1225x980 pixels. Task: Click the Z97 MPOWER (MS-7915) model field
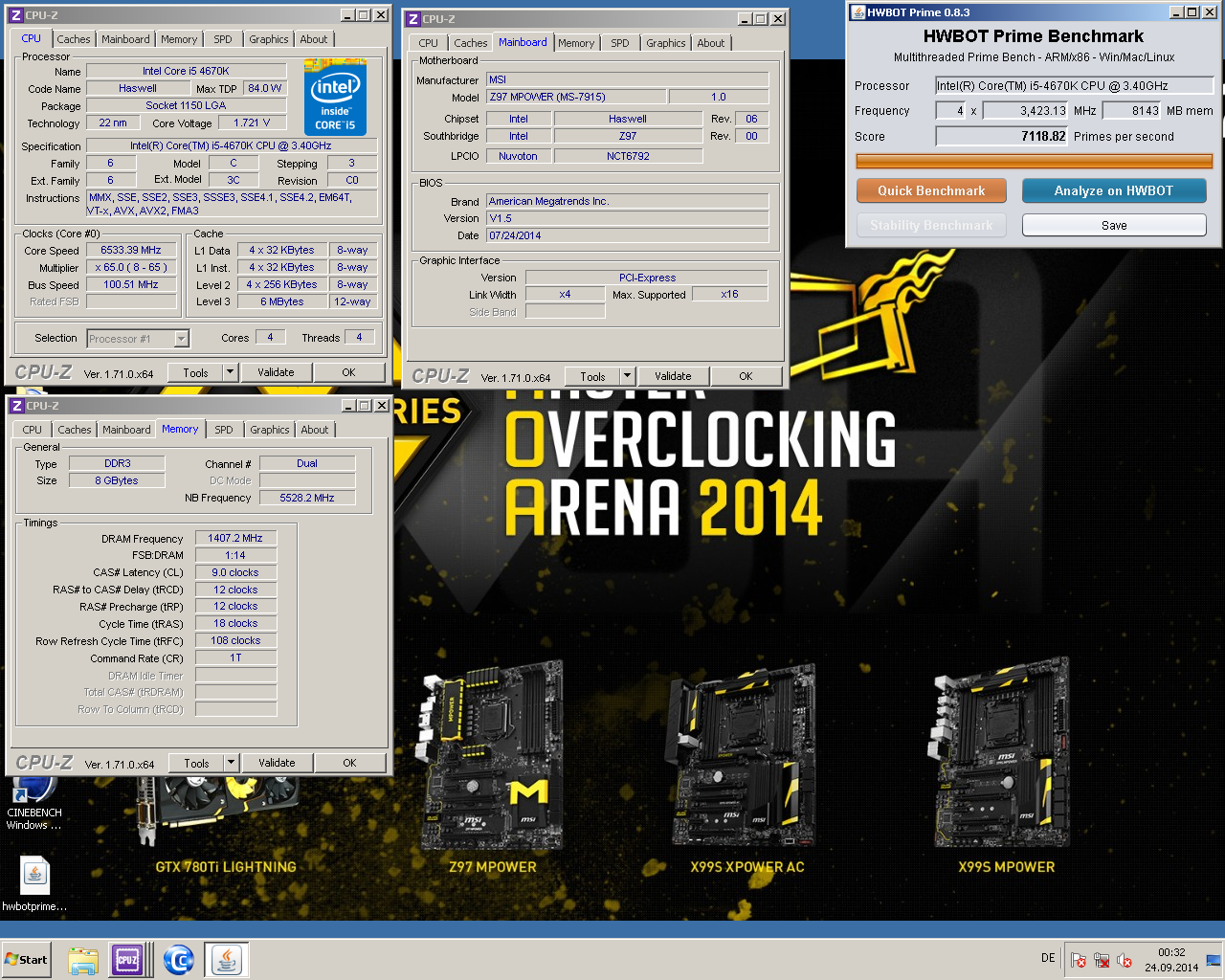[575, 97]
